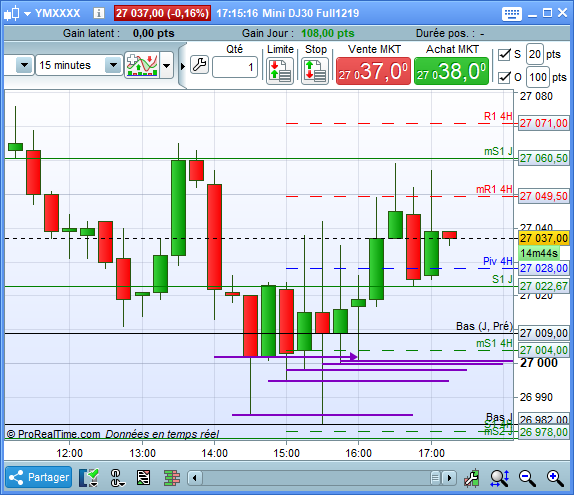Click the mS1 4H price label 27 004,00
Screen dimensions: 574x495
point(544,350)
